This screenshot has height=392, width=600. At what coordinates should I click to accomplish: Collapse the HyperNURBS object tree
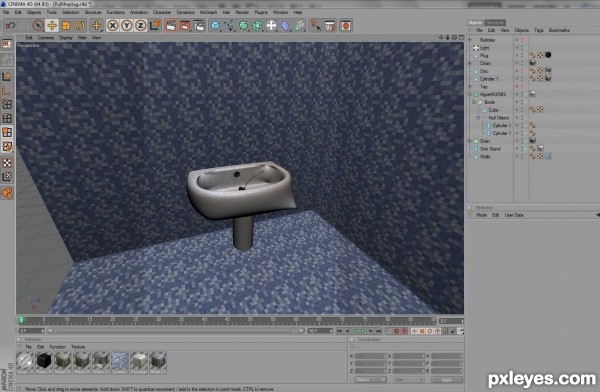pos(470,94)
